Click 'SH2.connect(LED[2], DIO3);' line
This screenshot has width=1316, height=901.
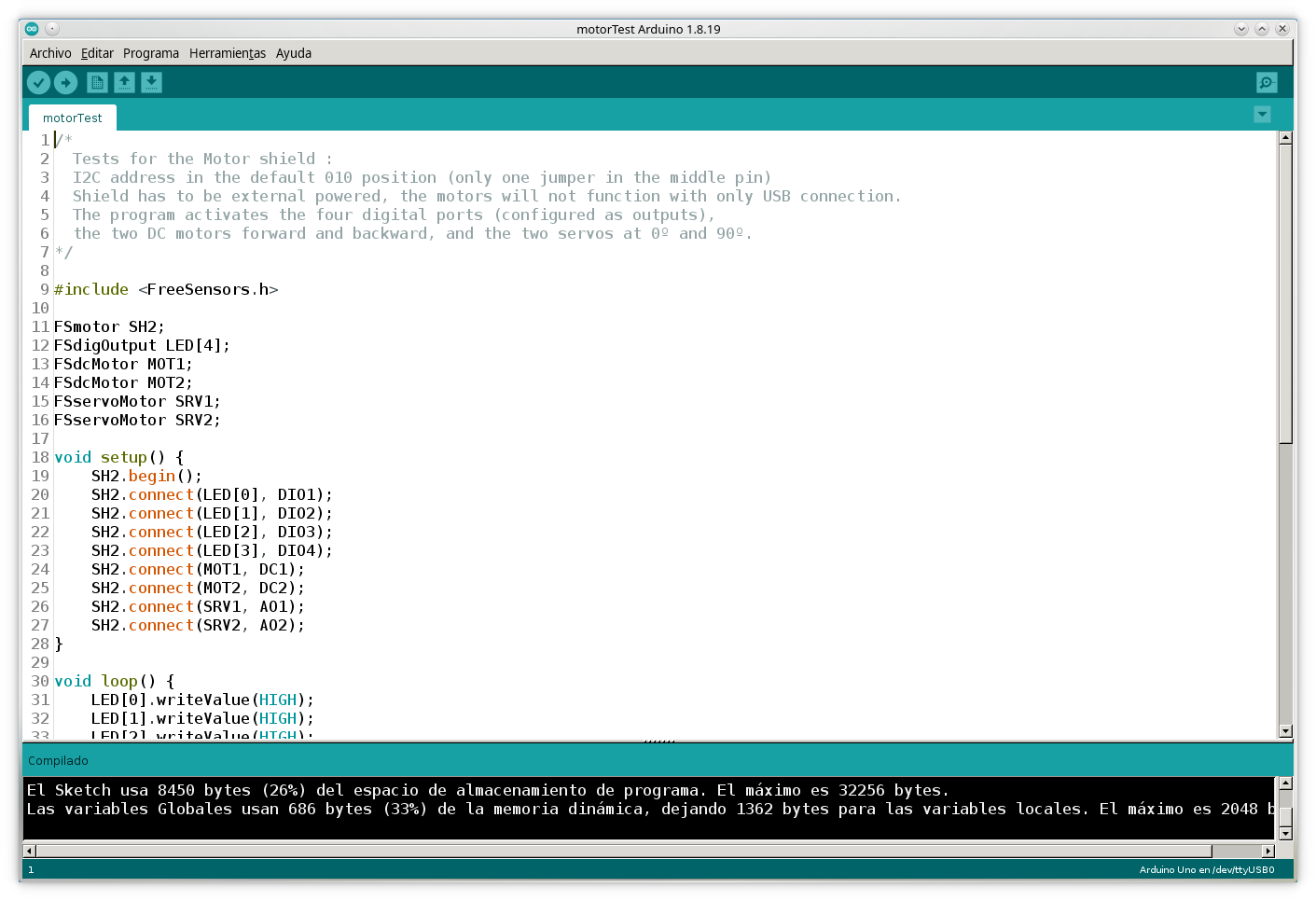[x=212, y=532]
